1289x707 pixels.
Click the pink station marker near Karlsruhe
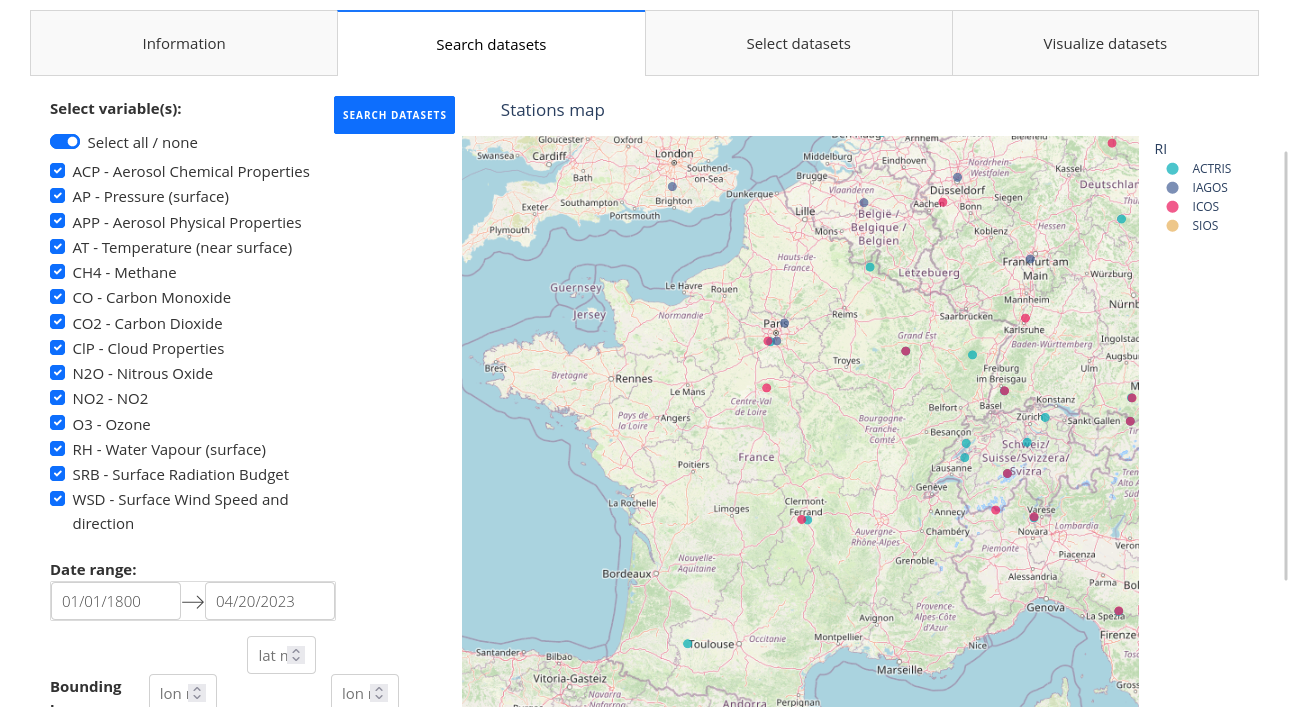click(1025, 318)
